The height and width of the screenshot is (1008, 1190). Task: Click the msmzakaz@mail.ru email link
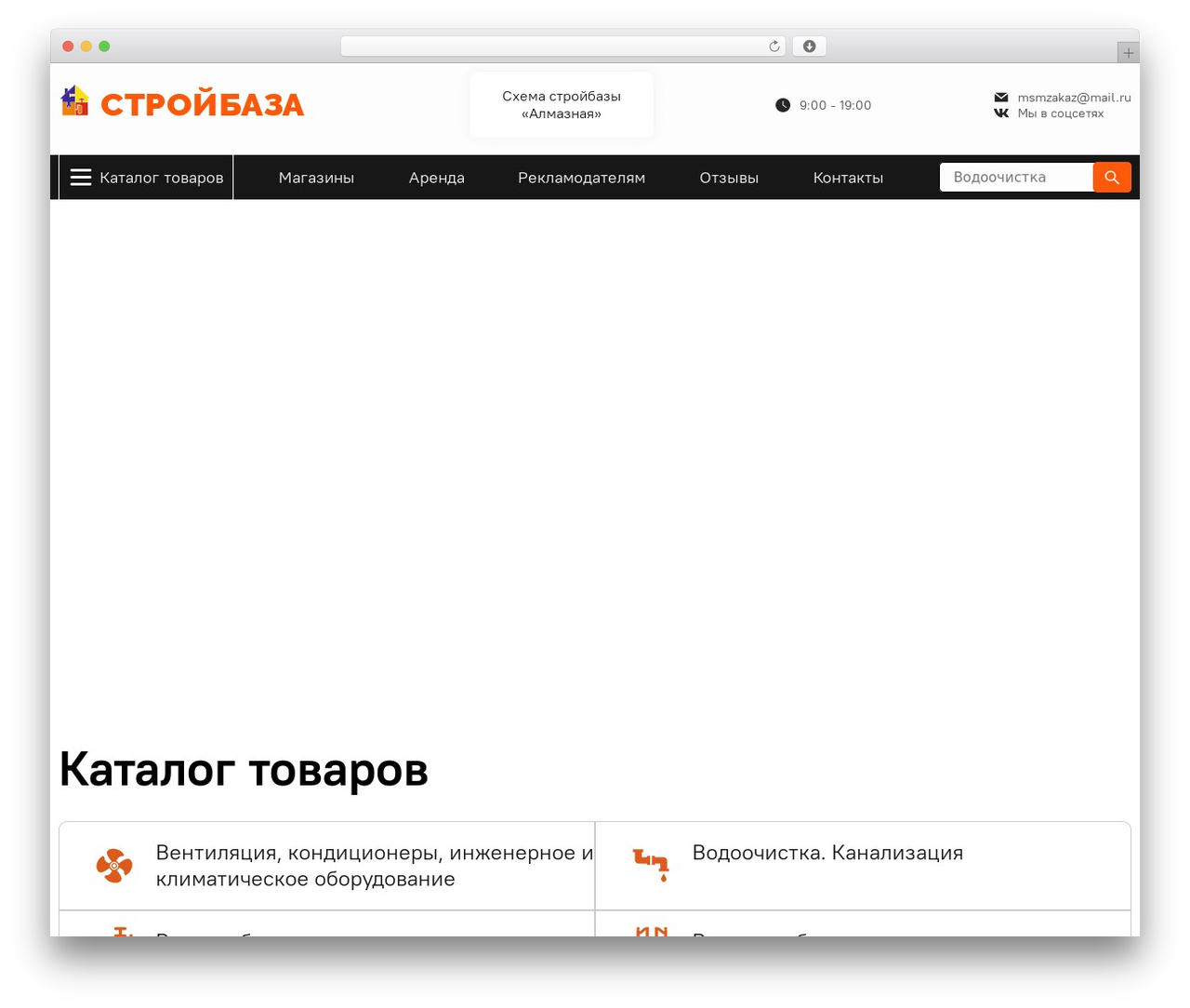(x=1074, y=98)
